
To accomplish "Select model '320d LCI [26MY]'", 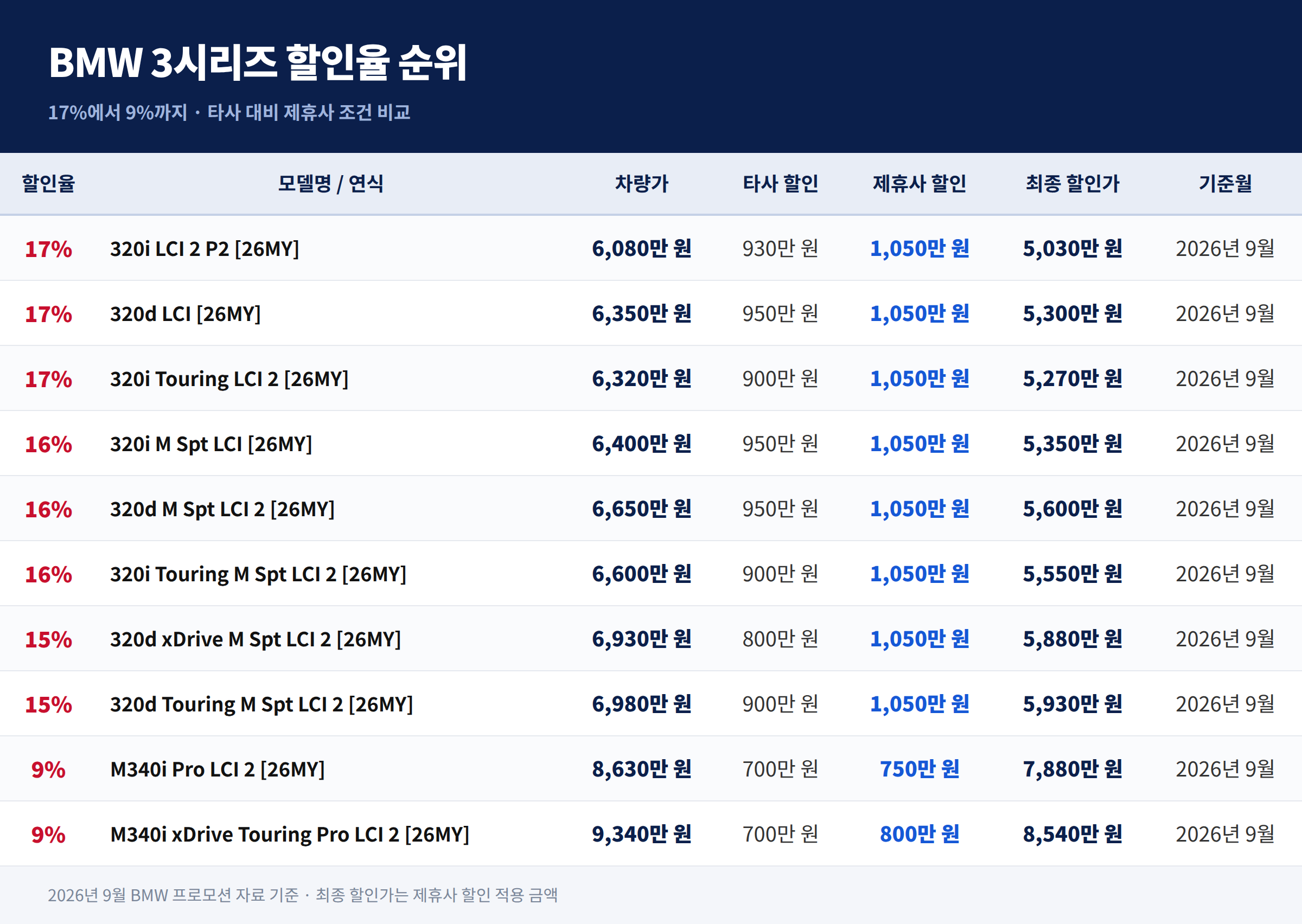I will (185, 313).
